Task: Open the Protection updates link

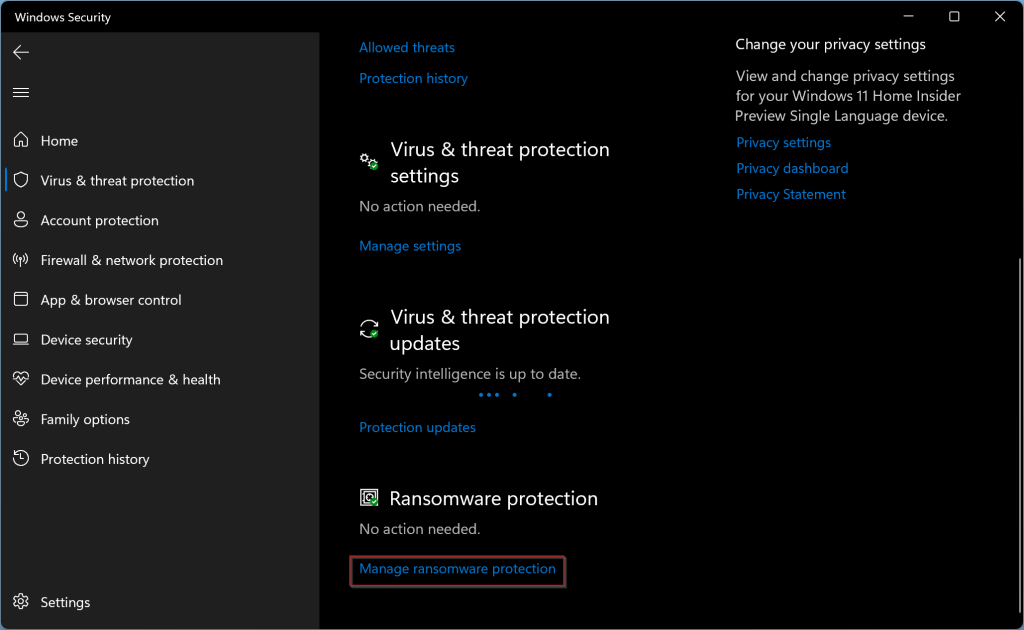Action: 417,428
